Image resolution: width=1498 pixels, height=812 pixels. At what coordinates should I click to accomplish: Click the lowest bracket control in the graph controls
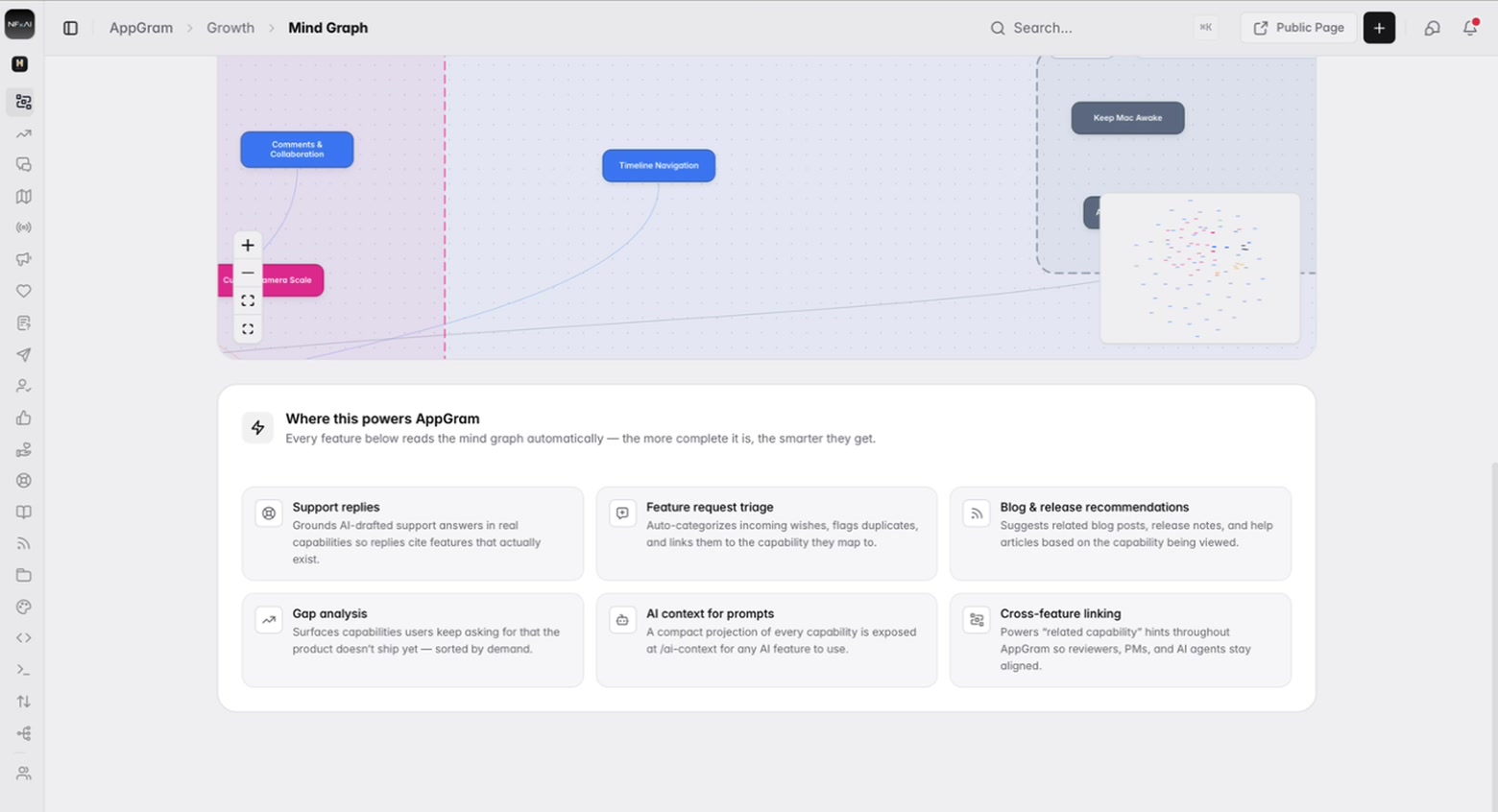click(248, 329)
